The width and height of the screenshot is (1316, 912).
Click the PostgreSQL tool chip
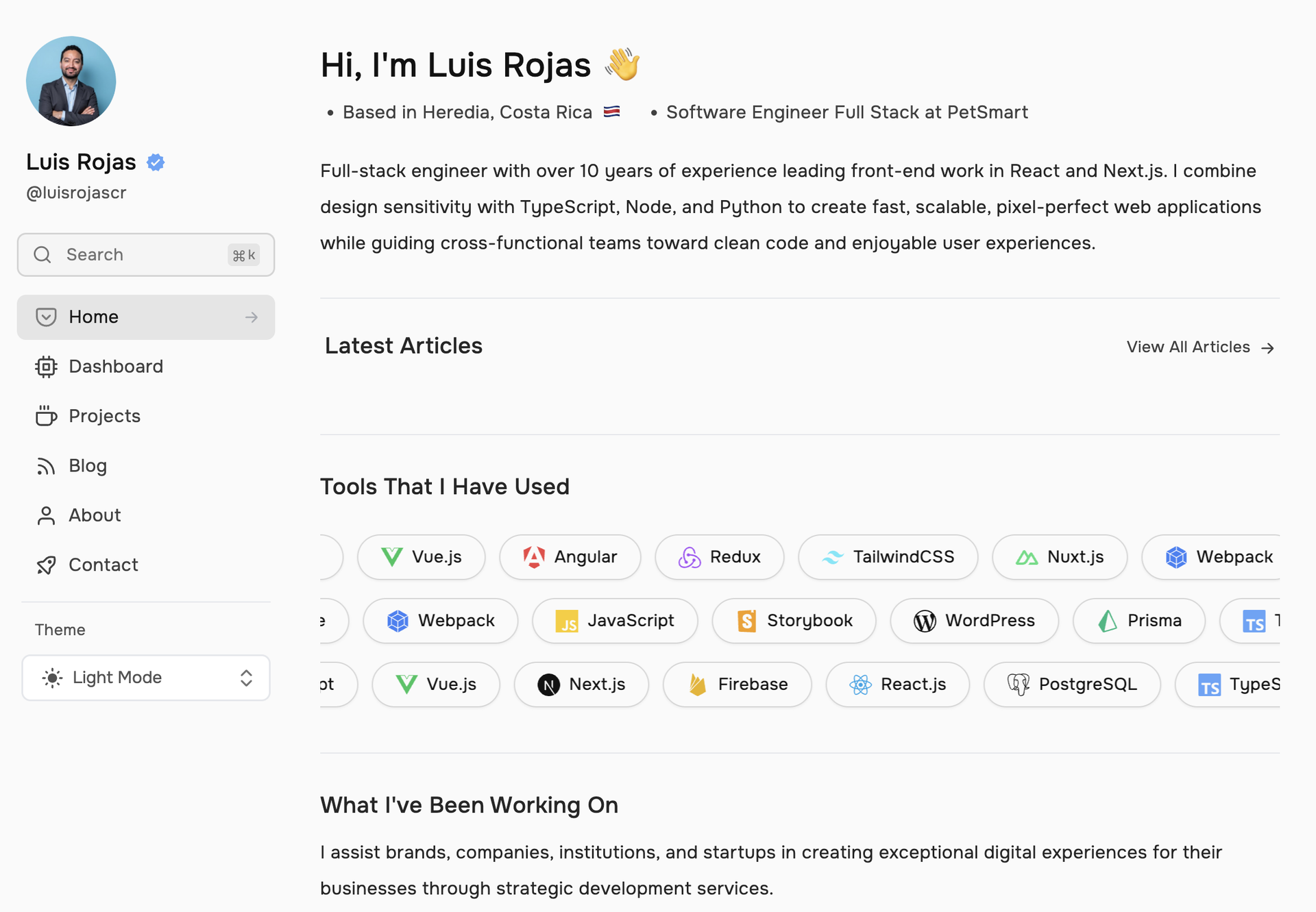(1072, 685)
